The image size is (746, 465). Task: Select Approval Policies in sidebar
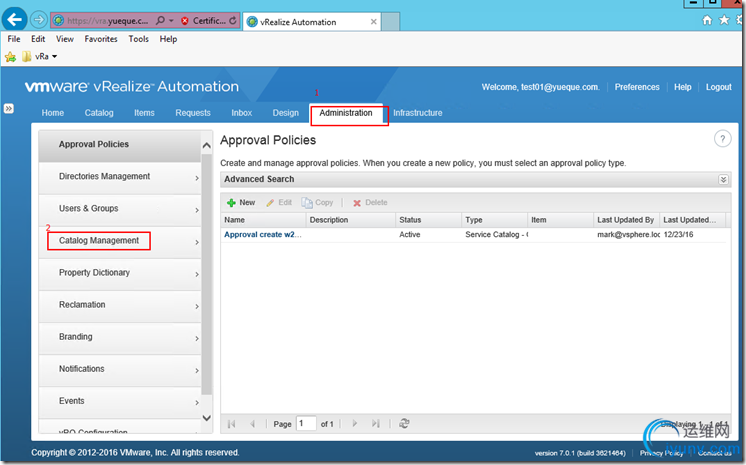coord(120,145)
